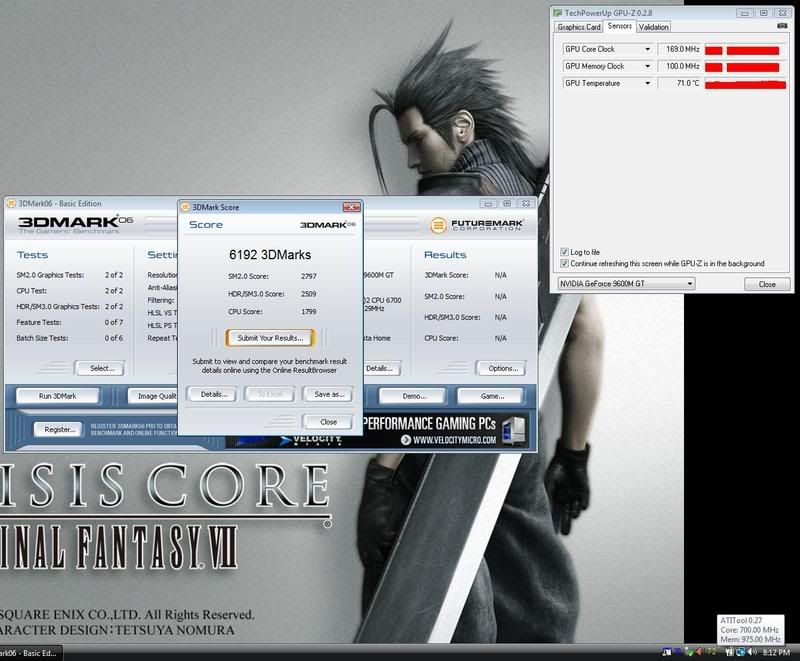Viewport: 800px width, 661px height.
Task: Click the 3DMark06 window title bar icon
Action: [x=11, y=204]
